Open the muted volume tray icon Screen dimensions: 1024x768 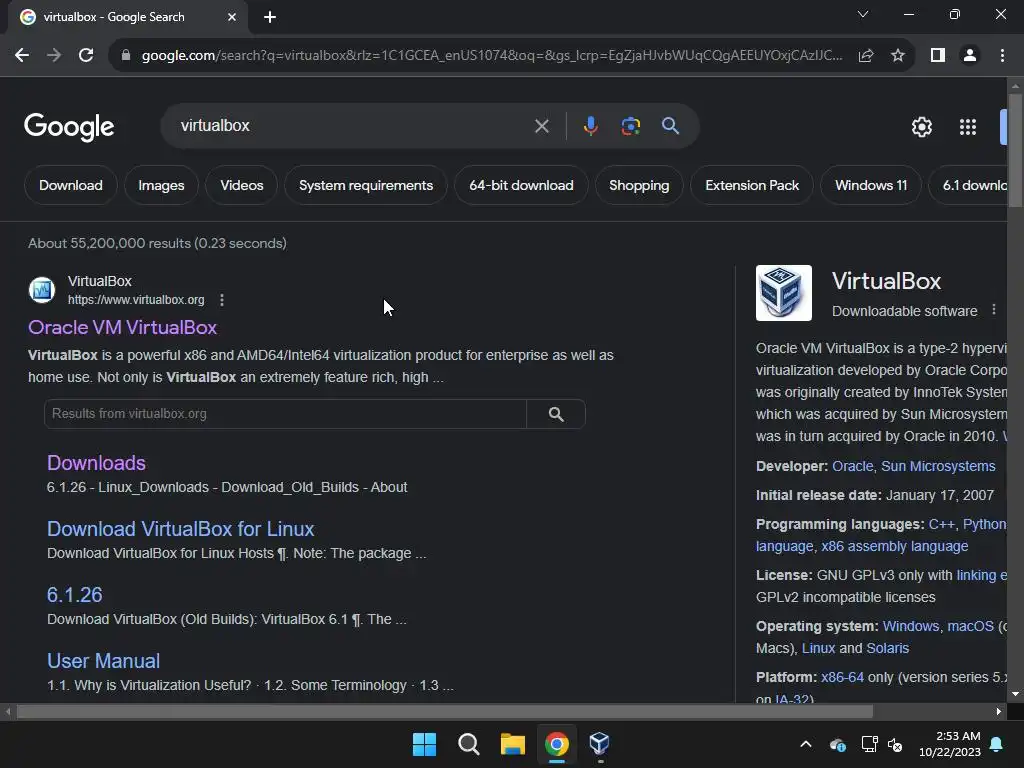tap(895, 744)
